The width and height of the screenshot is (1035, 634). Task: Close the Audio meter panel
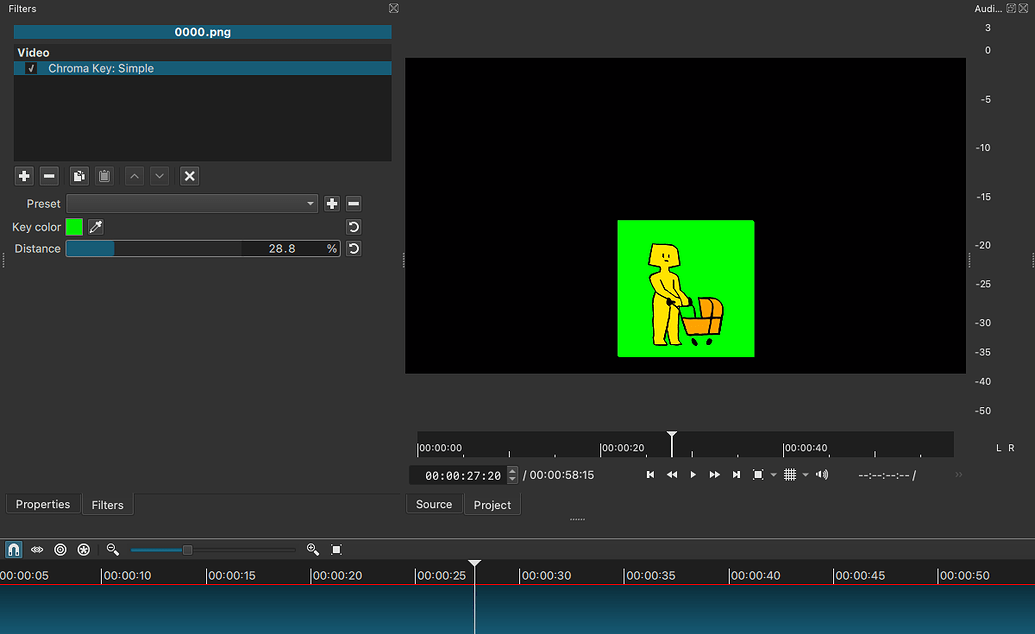[1023, 8]
